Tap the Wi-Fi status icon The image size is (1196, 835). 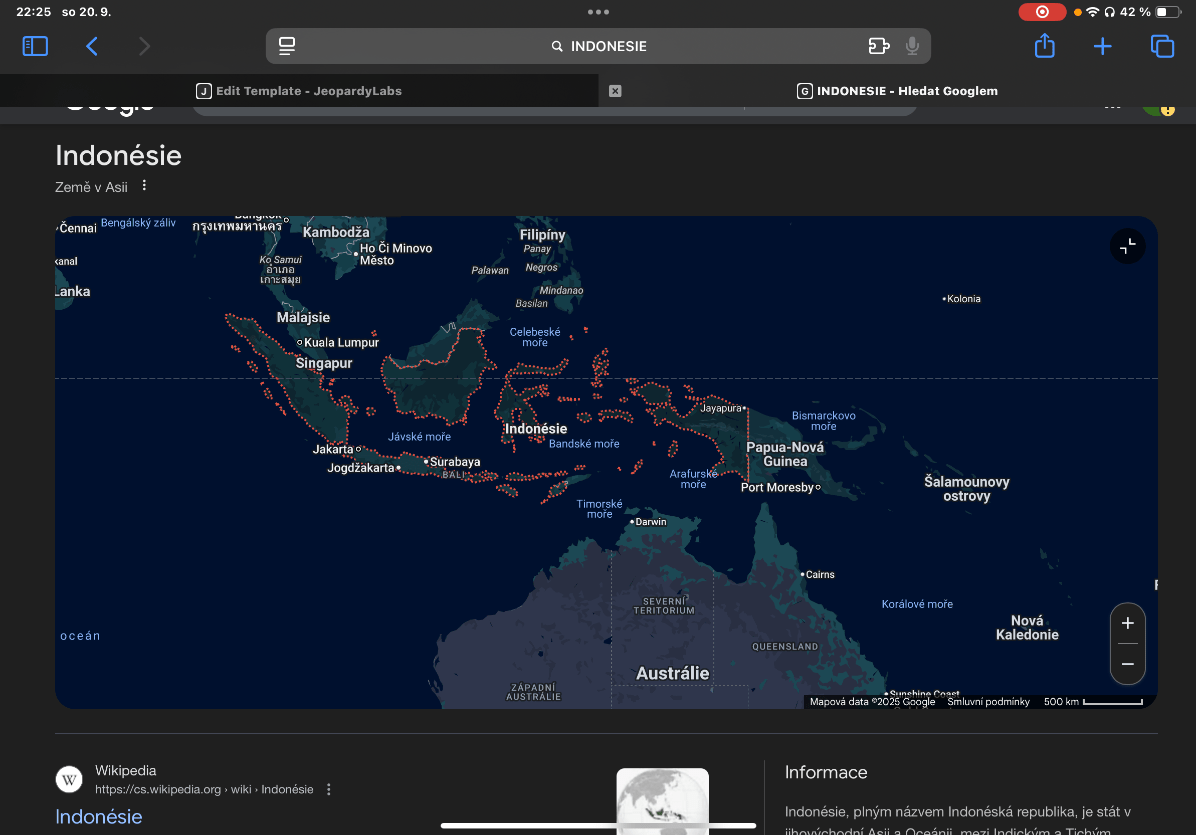point(1092,11)
